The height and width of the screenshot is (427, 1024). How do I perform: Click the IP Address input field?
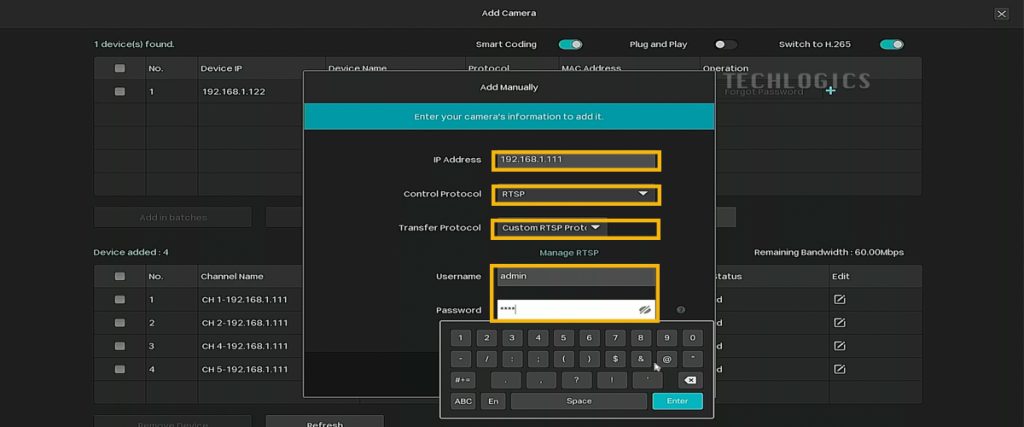pyautogui.click(x=576, y=160)
